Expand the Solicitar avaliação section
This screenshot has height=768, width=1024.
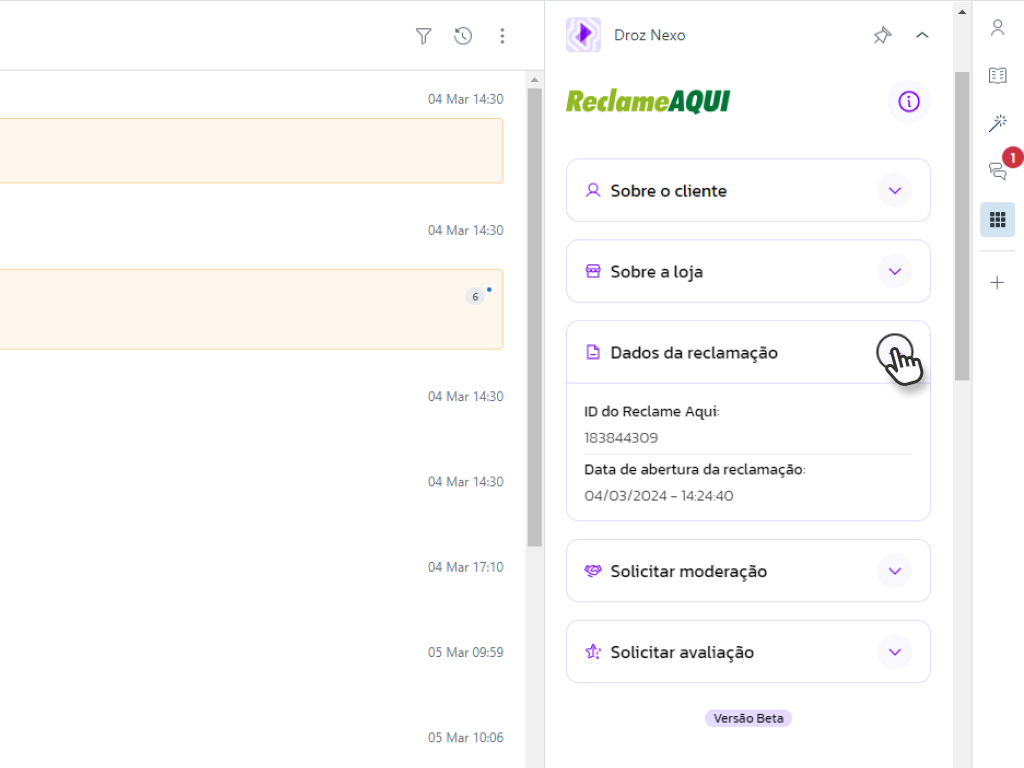895,651
